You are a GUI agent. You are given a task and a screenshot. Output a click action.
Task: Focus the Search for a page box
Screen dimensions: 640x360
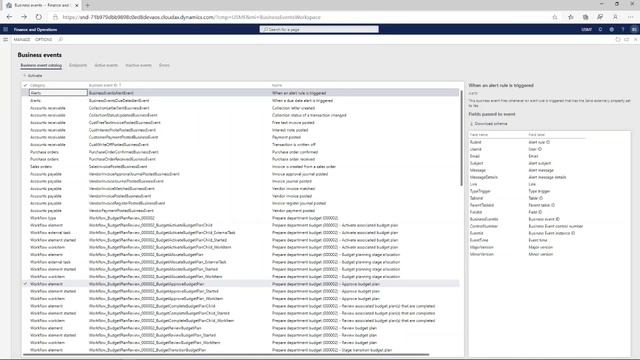319,29
